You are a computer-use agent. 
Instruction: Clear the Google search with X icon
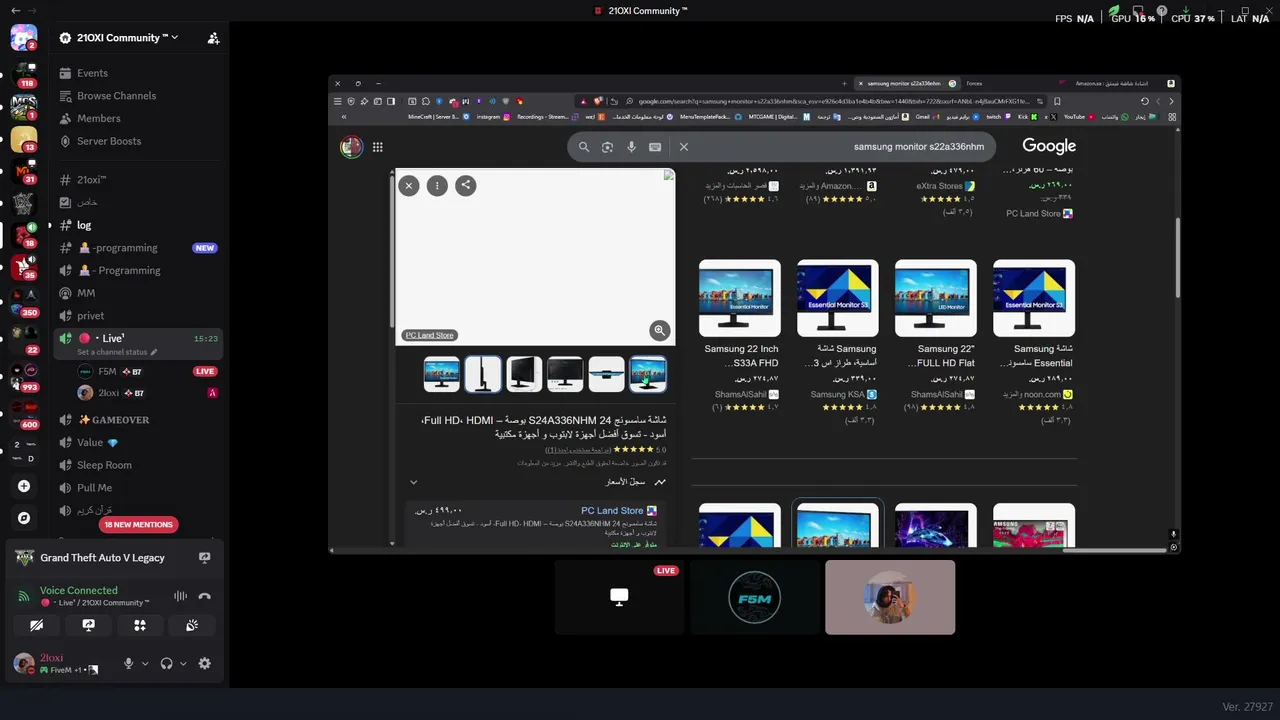[x=684, y=147]
